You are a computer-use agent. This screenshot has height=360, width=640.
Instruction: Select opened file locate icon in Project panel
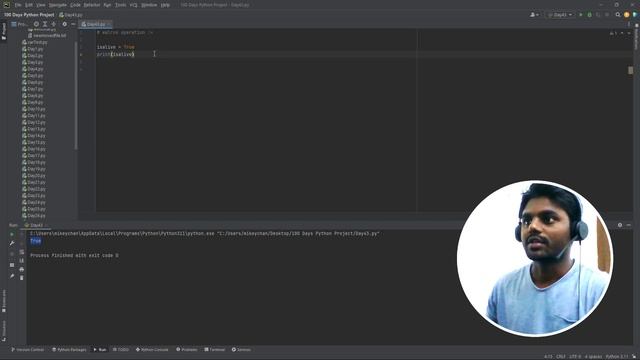36,24
